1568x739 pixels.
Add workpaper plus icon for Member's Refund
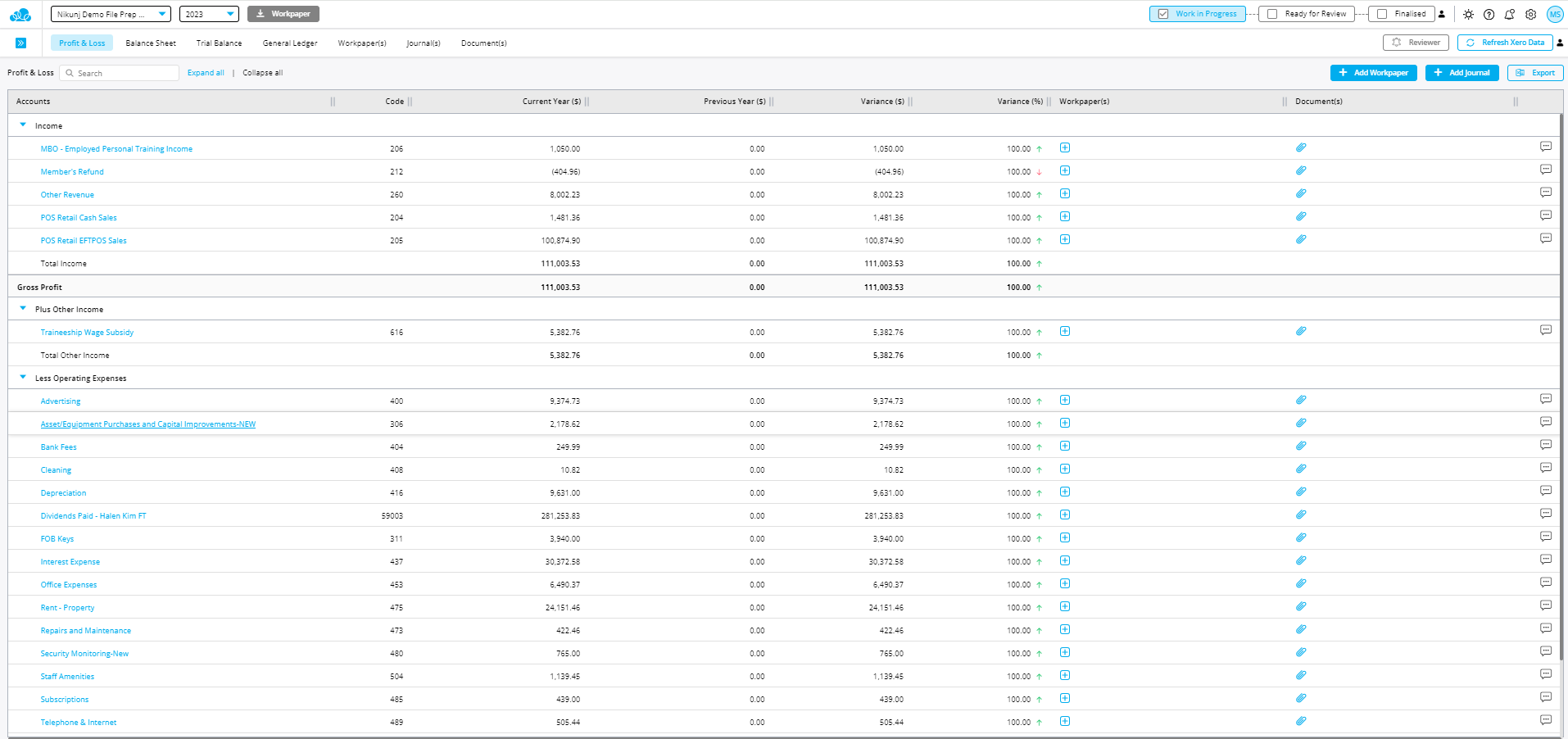(x=1065, y=171)
